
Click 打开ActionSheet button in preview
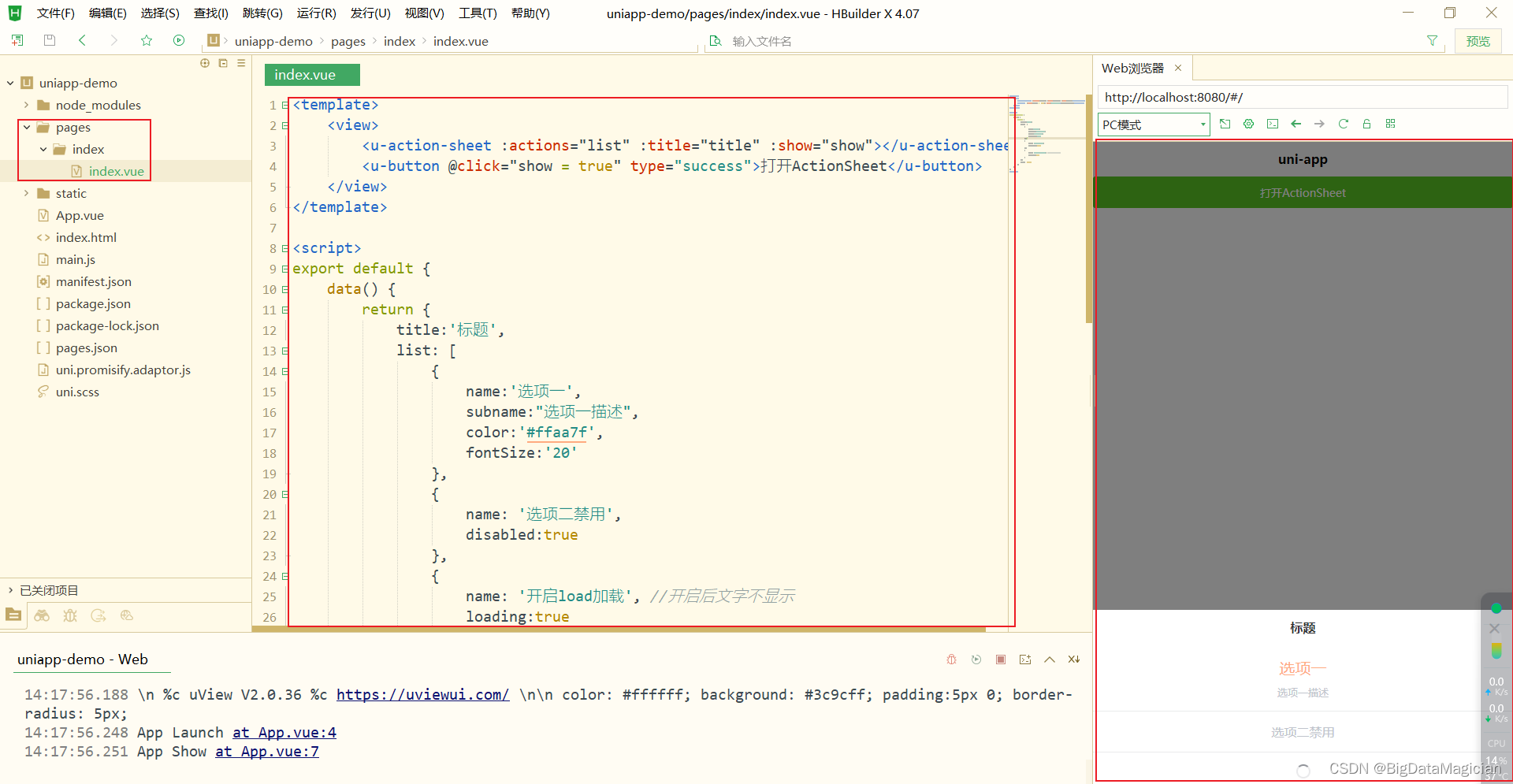click(1303, 193)
